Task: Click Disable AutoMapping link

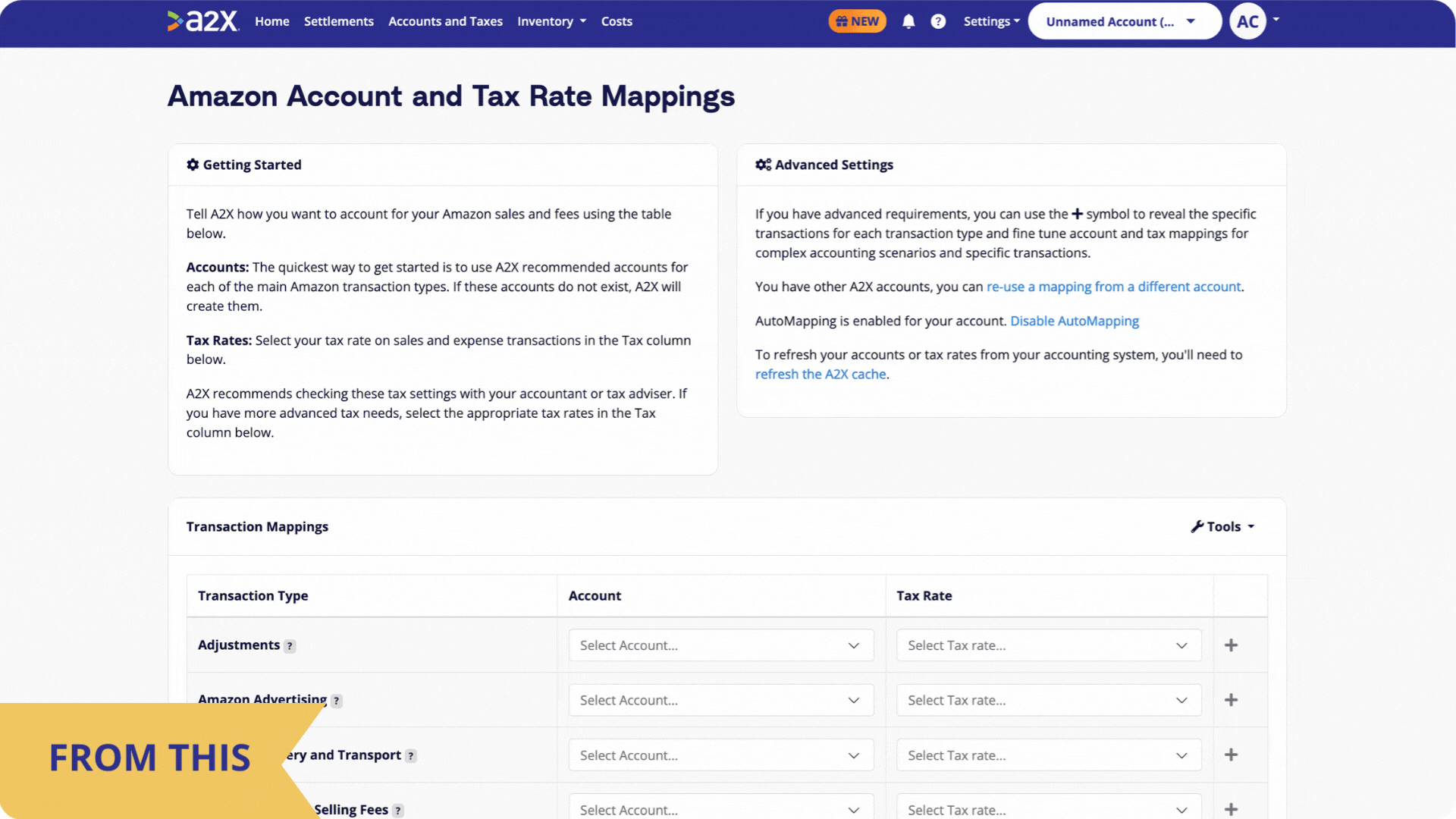Action: [x=1075, y=321]
